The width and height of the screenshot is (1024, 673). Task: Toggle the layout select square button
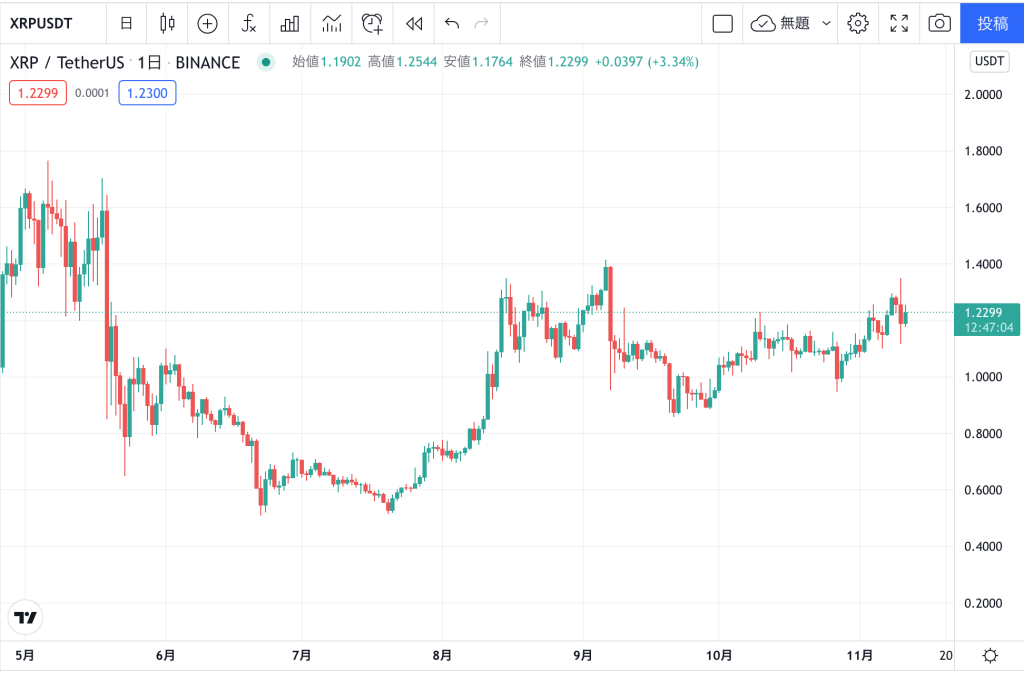pyautogui.click(x=723, y=23)
